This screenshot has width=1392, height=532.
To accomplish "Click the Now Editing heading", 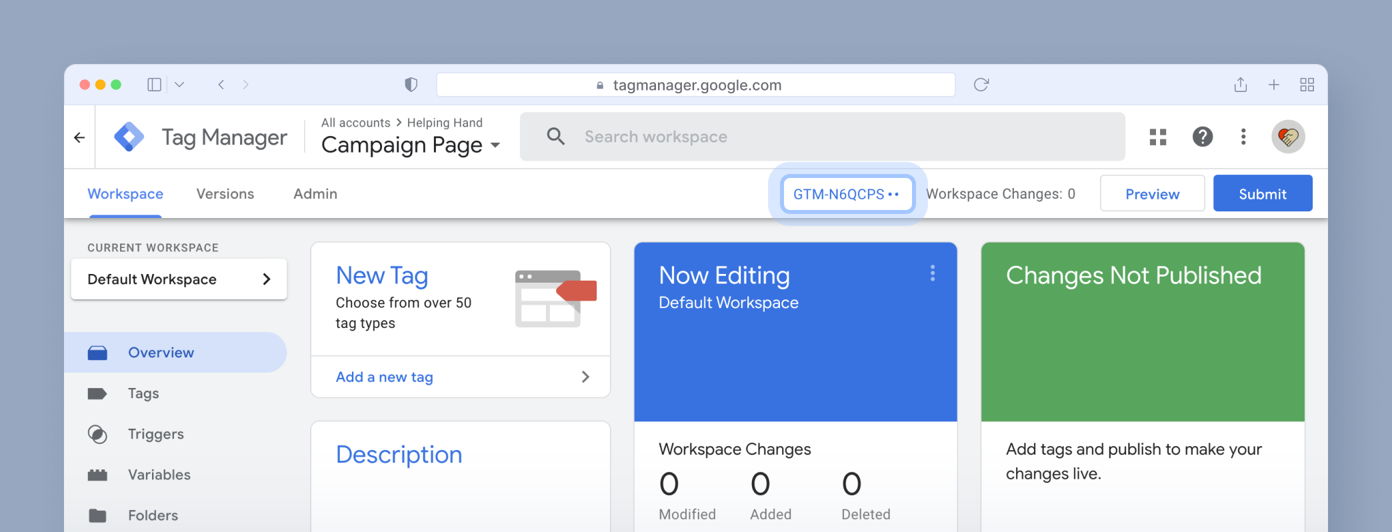I will pos(724,275).
